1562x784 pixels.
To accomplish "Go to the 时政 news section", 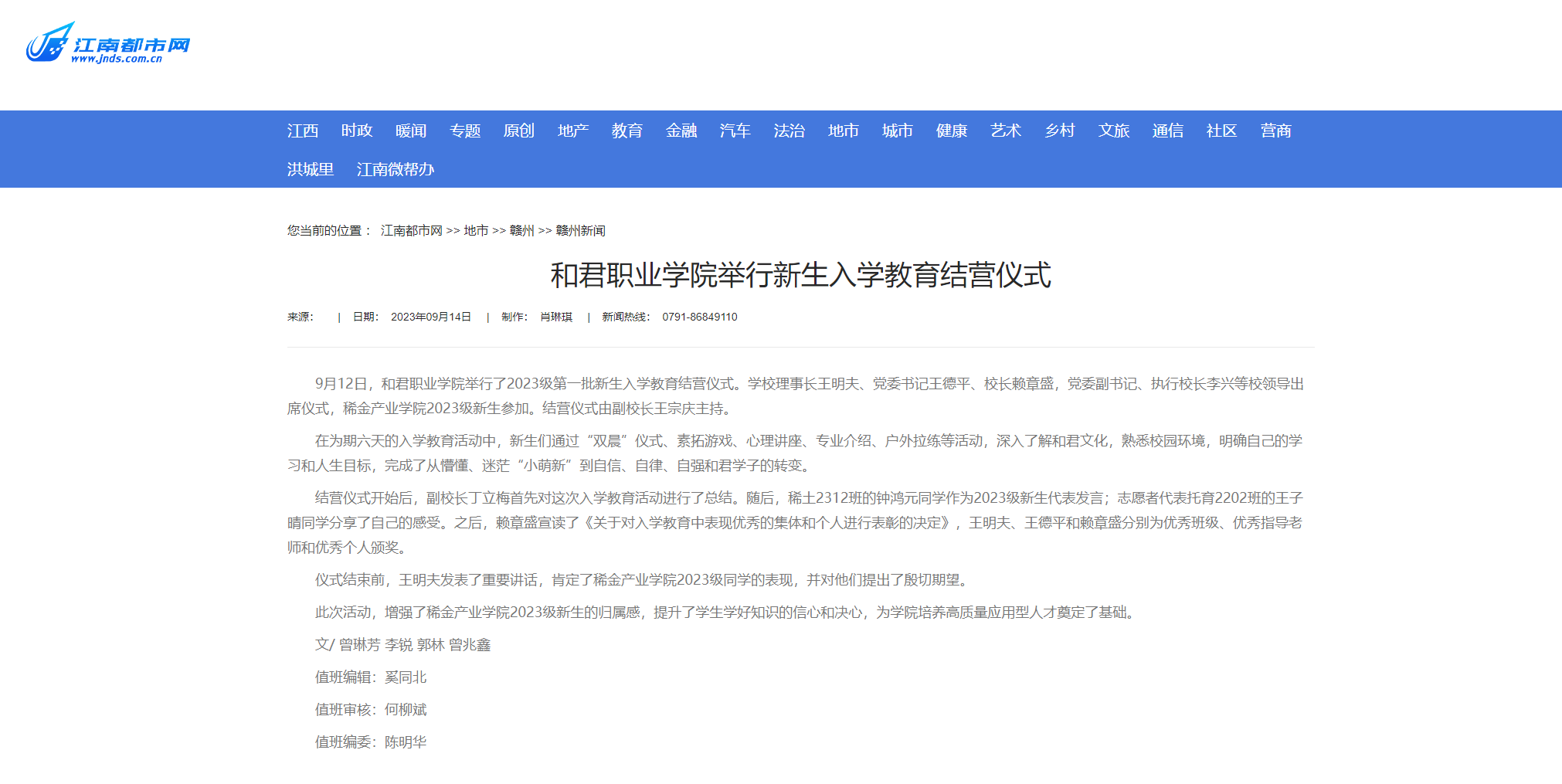I will 357,131.
